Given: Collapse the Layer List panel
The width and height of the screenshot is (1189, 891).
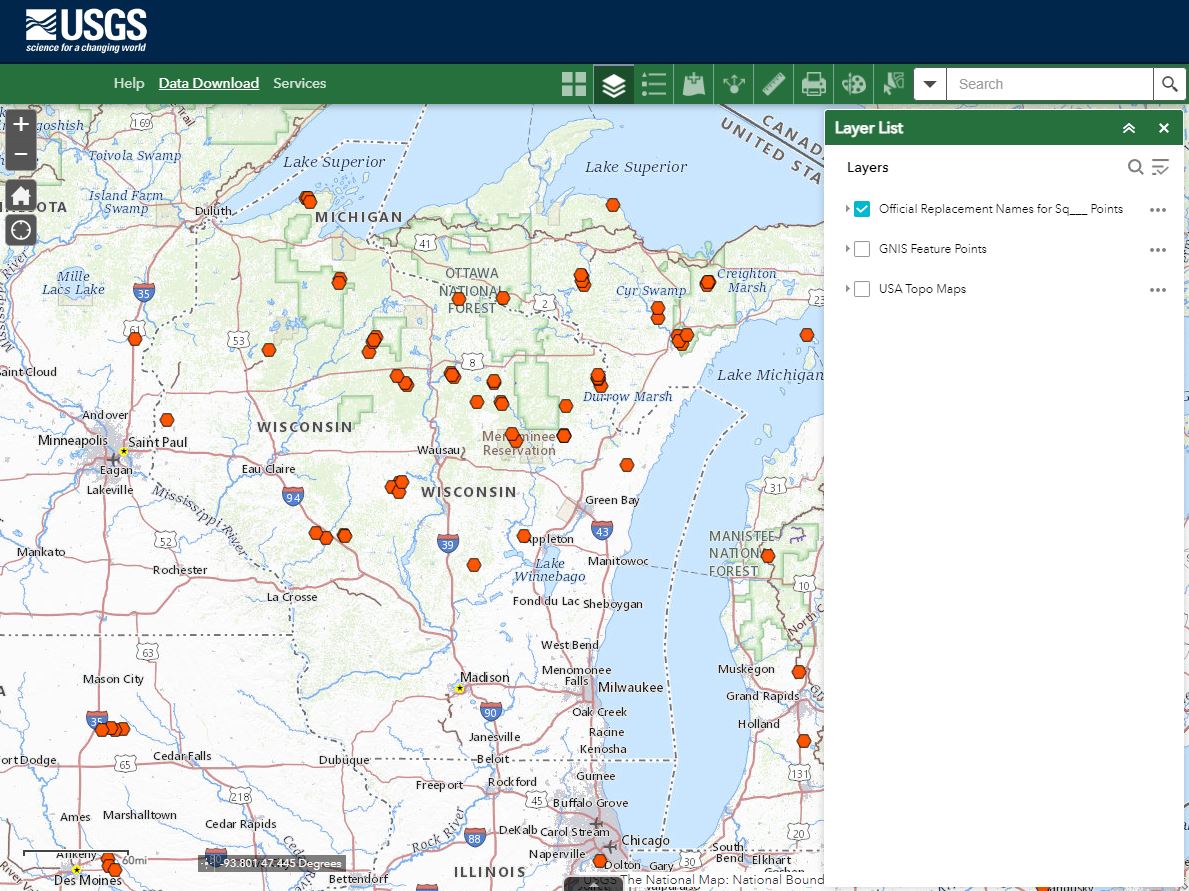Looking at the screenshot, I should 1129,128.
